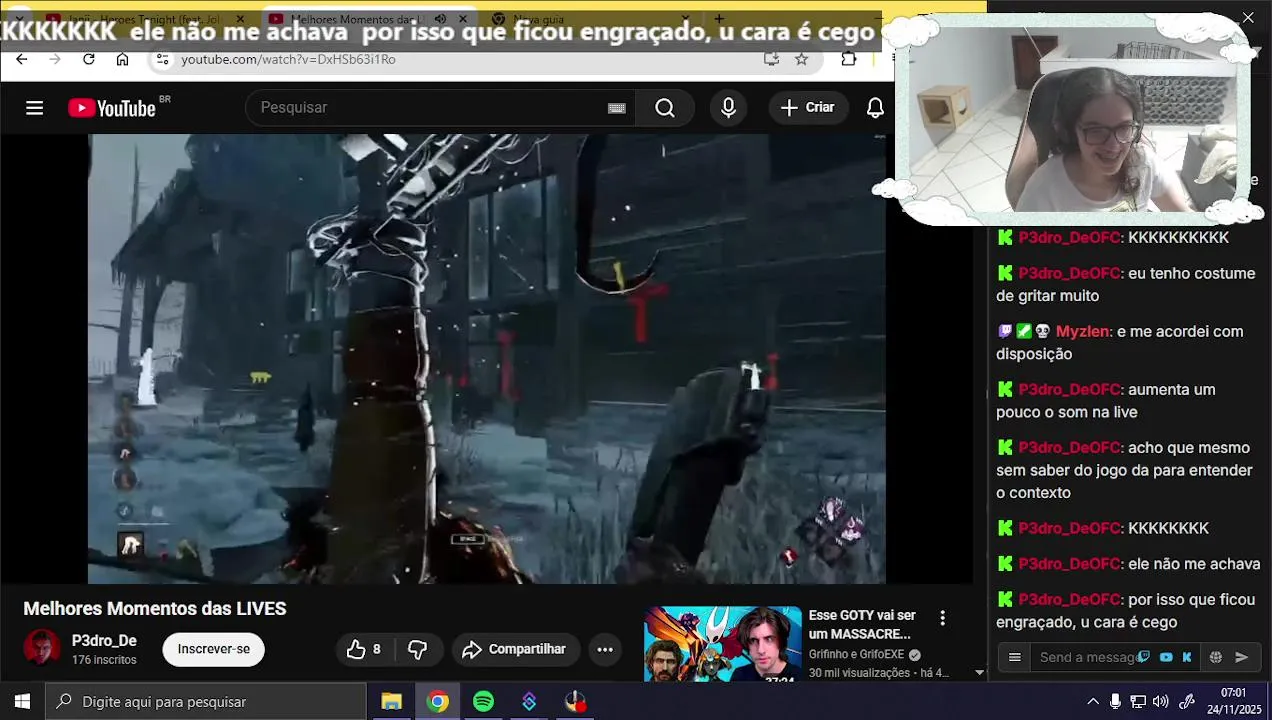
Task: Open the globe icon in chat box
Action: [1216, 657]
